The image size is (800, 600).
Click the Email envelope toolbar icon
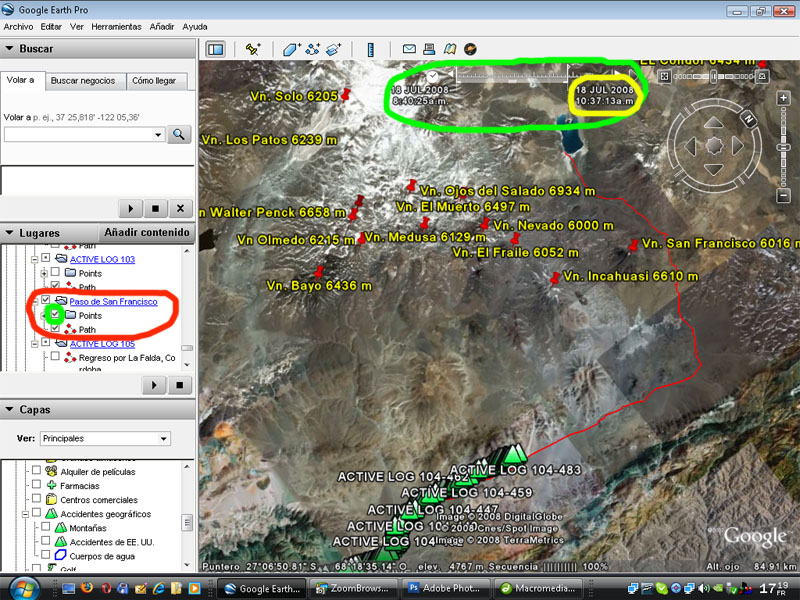point(409,48)
